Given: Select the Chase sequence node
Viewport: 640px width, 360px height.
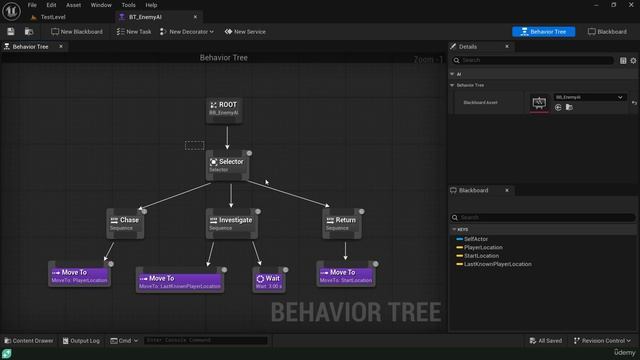Looking at the screenshot, I should (x=125, y=223).
